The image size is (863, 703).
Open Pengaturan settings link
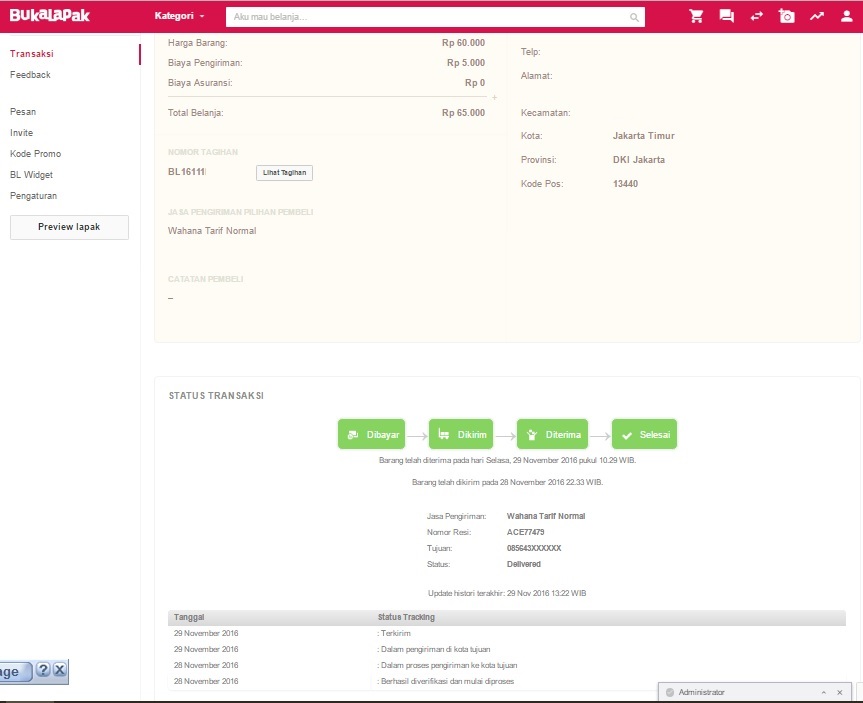[33, 196]
